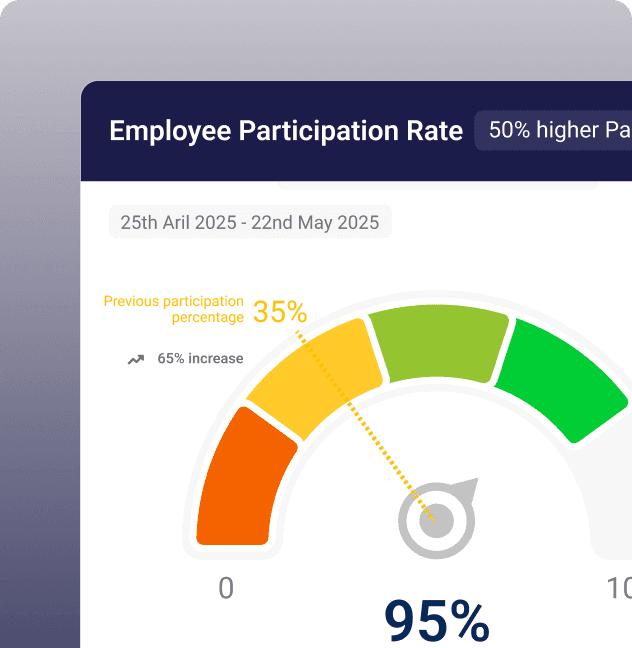Click the "Previous participation percentage" label

pyautogui.click(x=174, y=309)
